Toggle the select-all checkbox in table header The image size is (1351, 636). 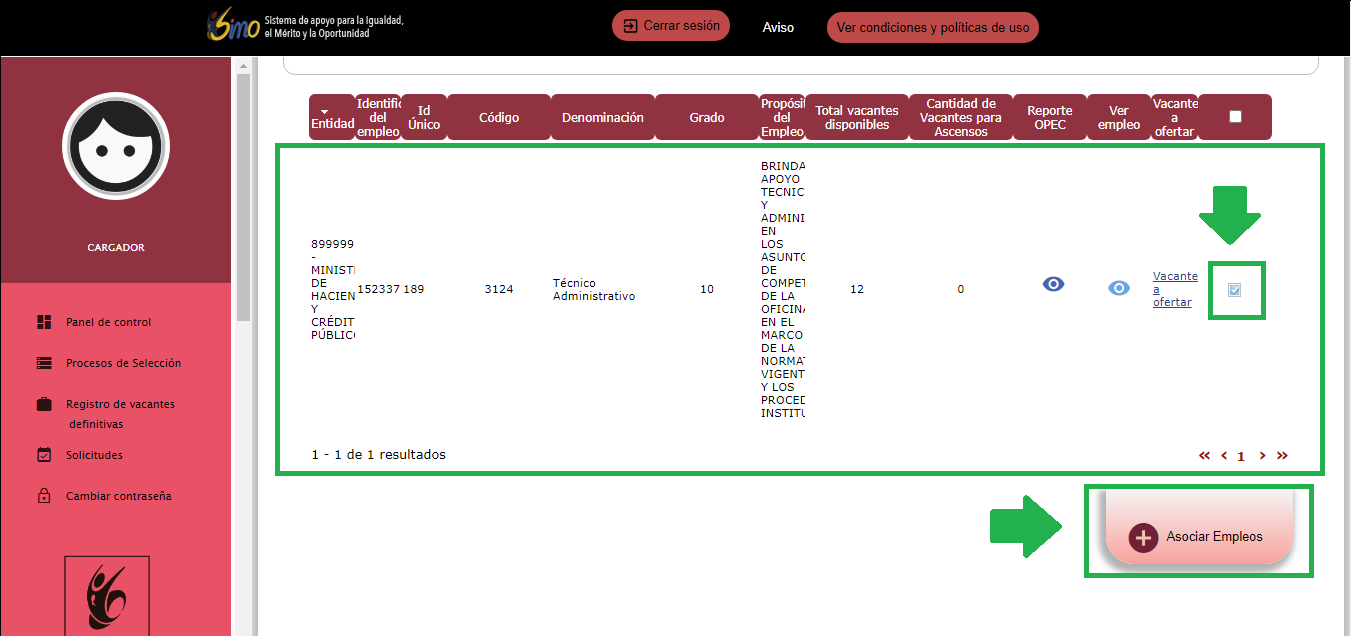pyautogui.click(x=1235, y=117)
